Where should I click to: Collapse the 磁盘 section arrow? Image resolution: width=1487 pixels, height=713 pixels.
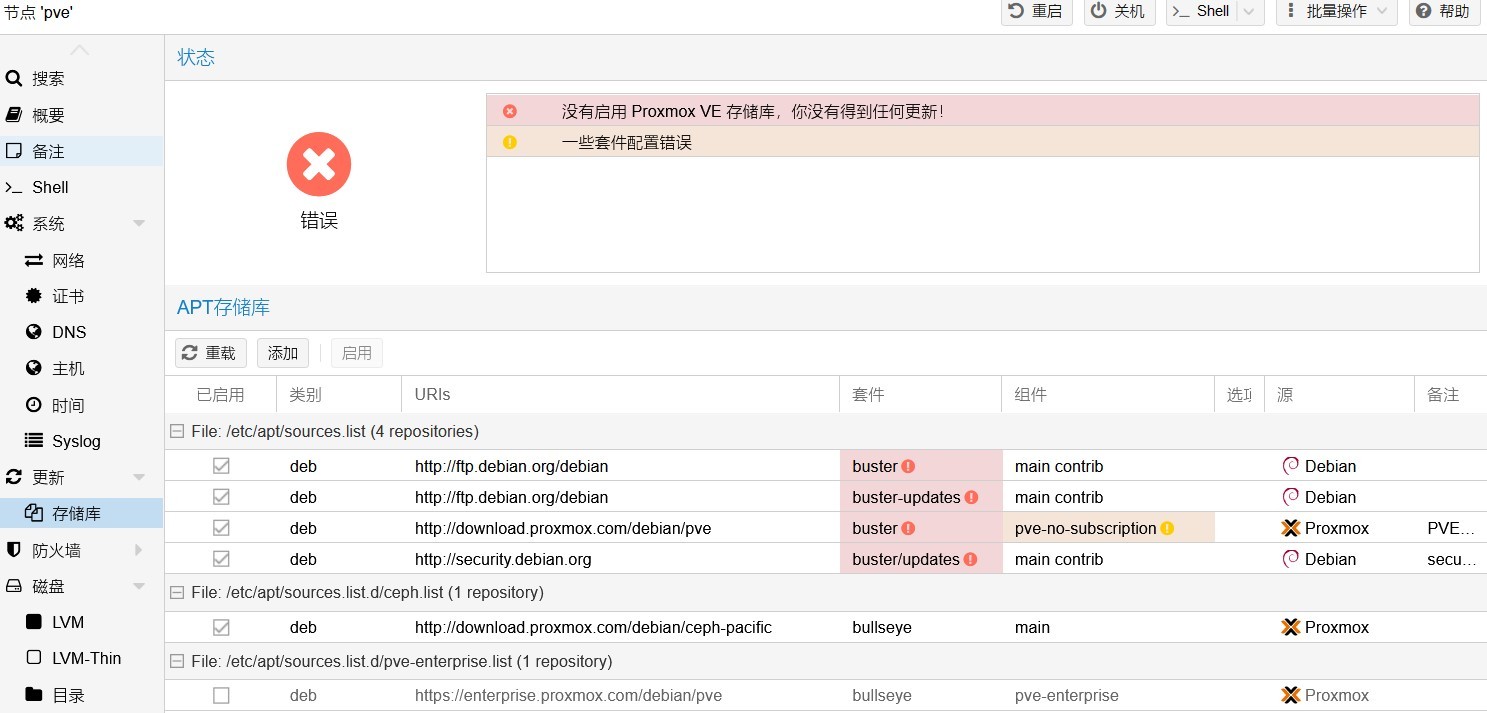click(139, 586)
